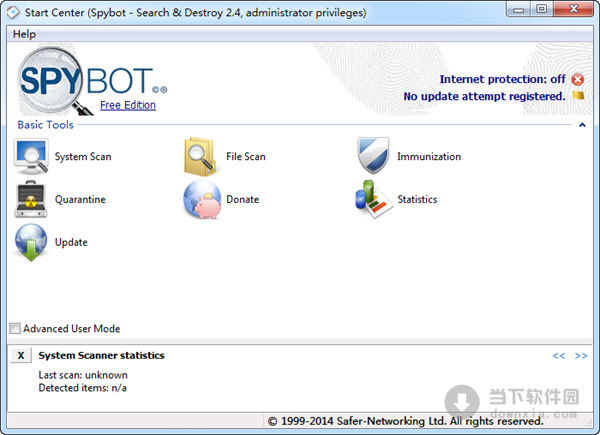Click the Donate piggy bank icon
600x435 pixels.
(201, 199)
